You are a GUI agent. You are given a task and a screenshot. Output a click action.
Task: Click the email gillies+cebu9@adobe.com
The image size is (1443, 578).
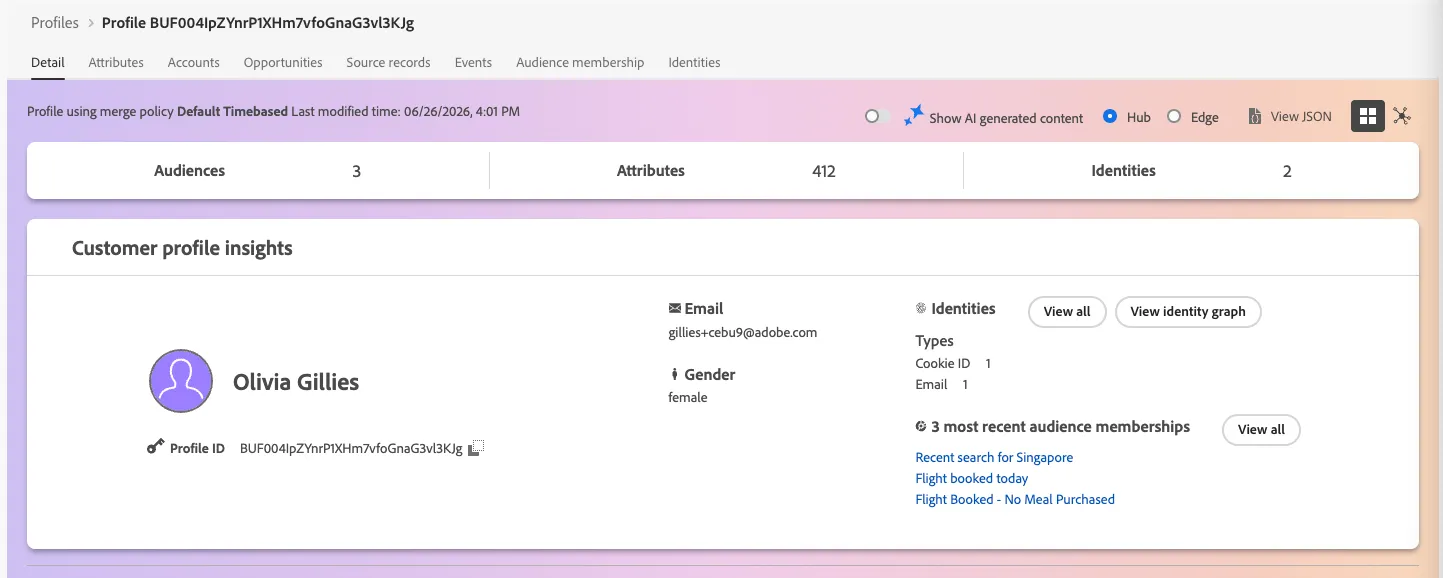[x=743, y=332]
